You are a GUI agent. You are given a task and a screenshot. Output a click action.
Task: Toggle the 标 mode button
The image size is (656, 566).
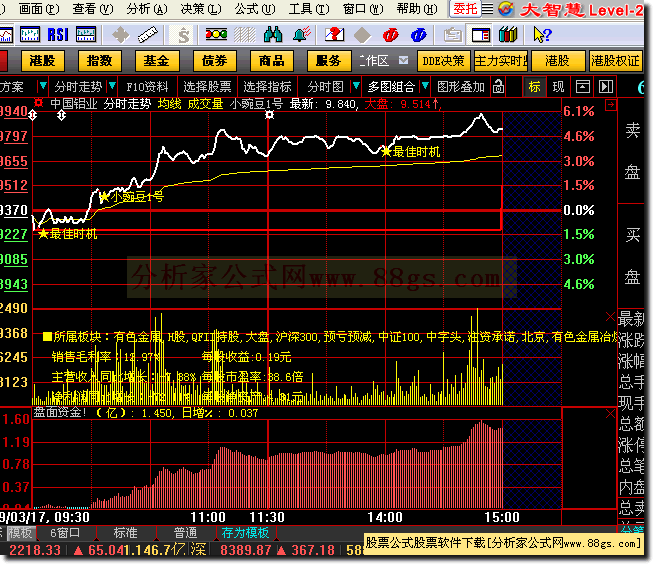[534, 87]
